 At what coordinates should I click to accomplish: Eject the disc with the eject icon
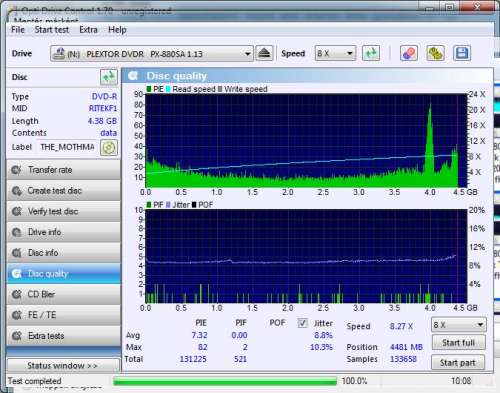[264, 53]
